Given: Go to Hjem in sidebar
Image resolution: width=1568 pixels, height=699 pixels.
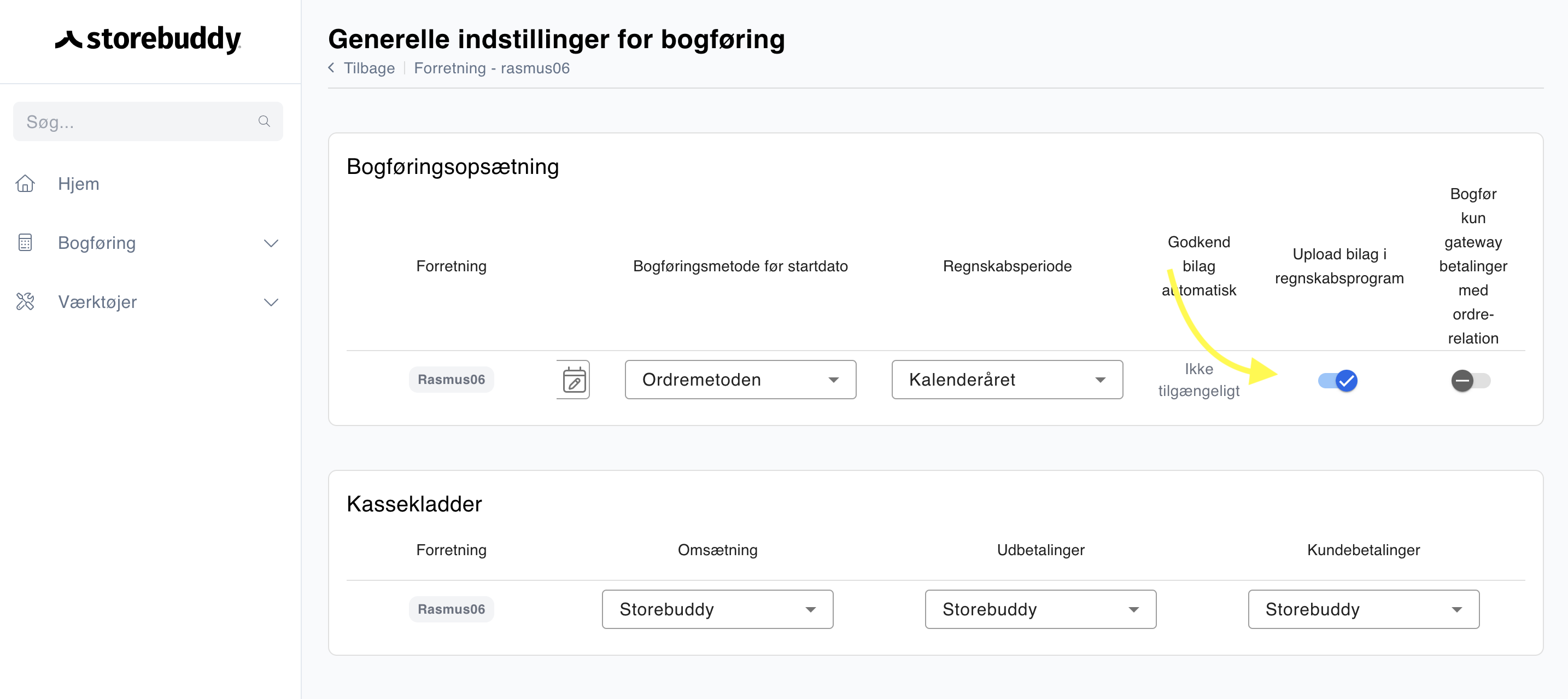Looking at the screenshot, I should (x=79, y=184).
